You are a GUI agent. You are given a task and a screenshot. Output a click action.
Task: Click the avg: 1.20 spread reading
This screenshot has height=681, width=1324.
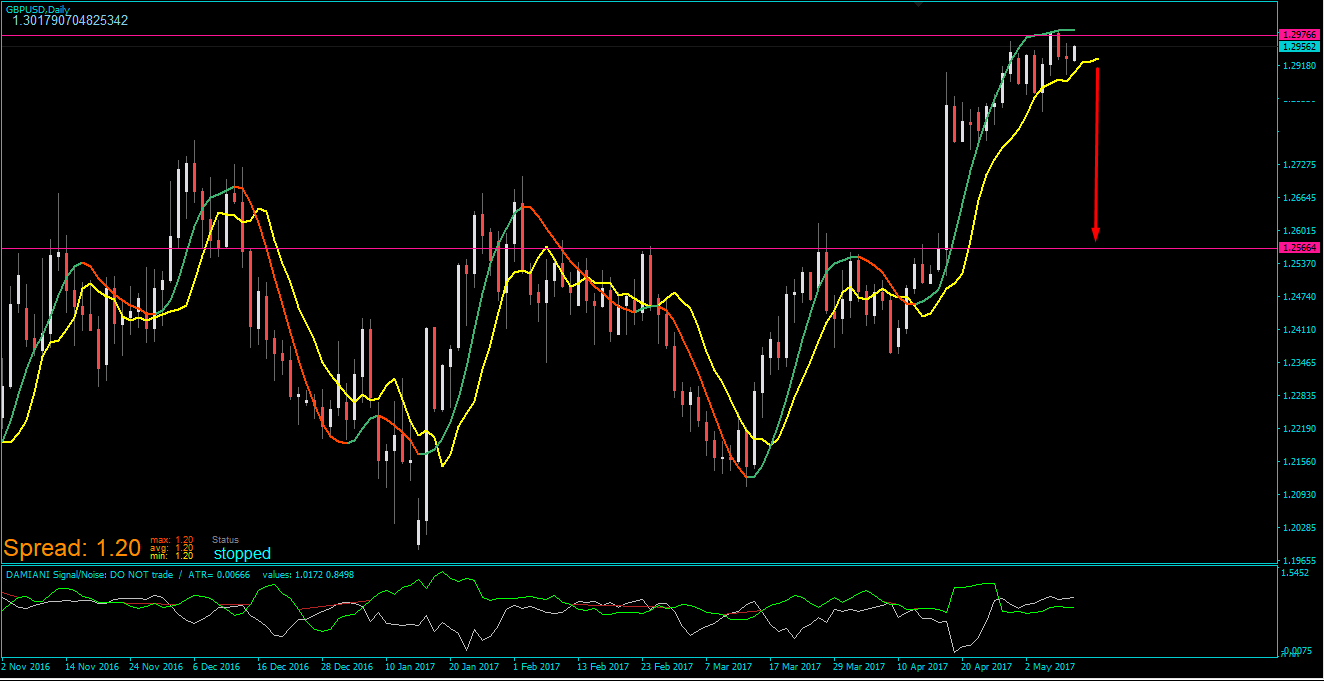click(x=172, y=547)
